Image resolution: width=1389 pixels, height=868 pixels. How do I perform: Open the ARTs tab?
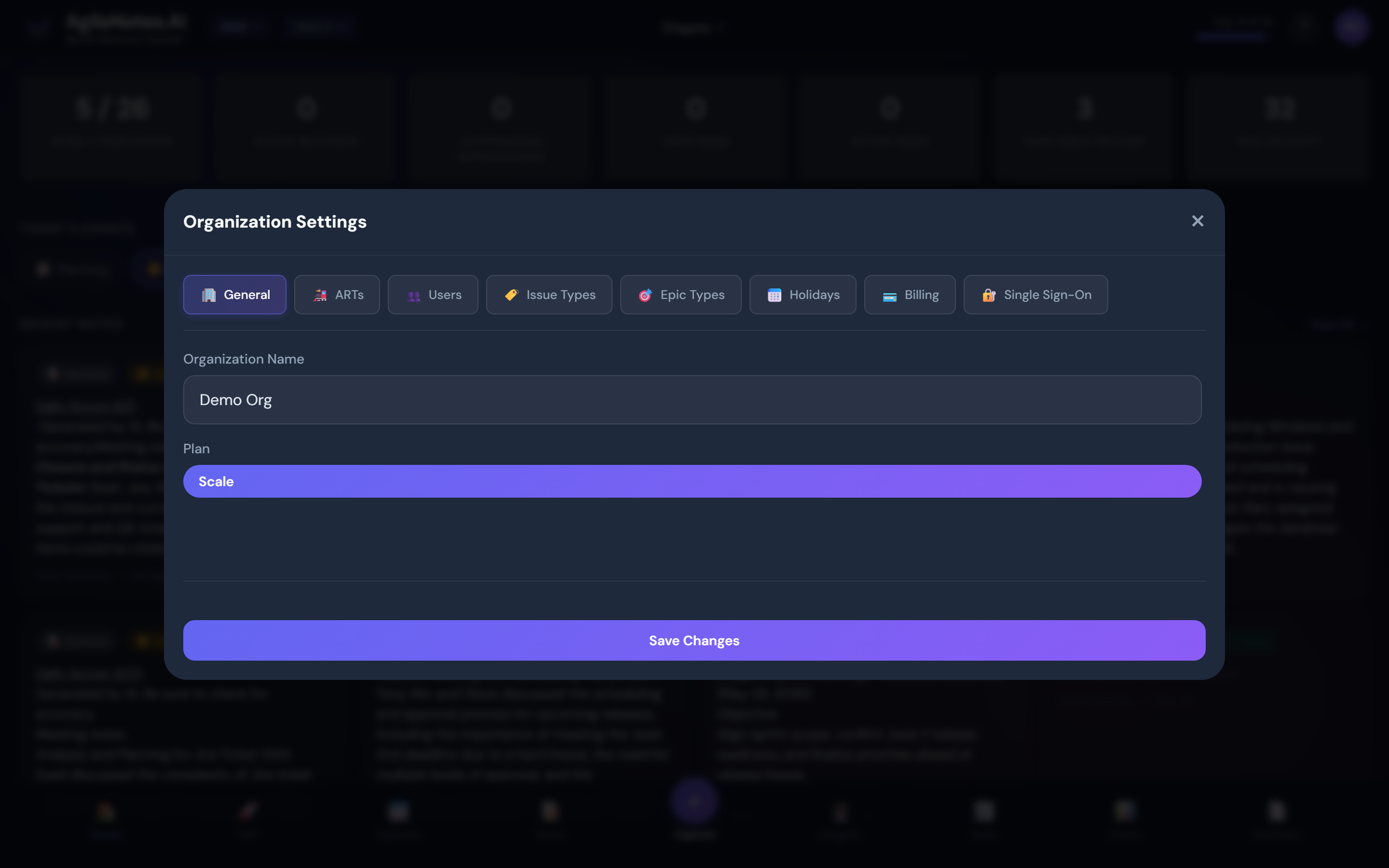click(337, 295)
